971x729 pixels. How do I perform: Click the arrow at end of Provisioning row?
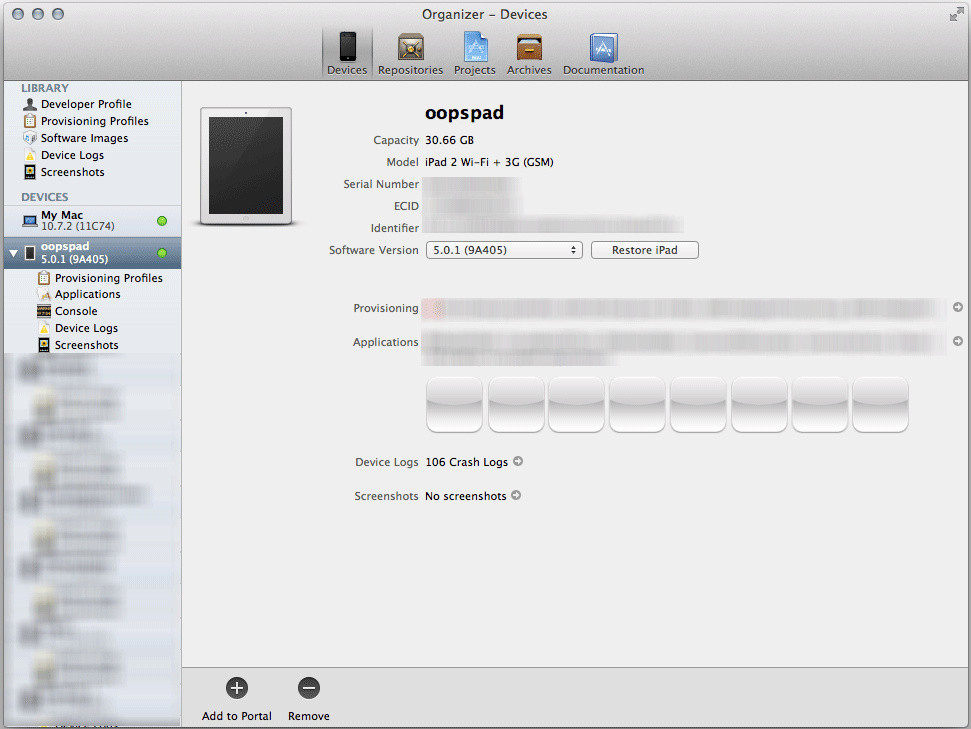click(957, 307)
